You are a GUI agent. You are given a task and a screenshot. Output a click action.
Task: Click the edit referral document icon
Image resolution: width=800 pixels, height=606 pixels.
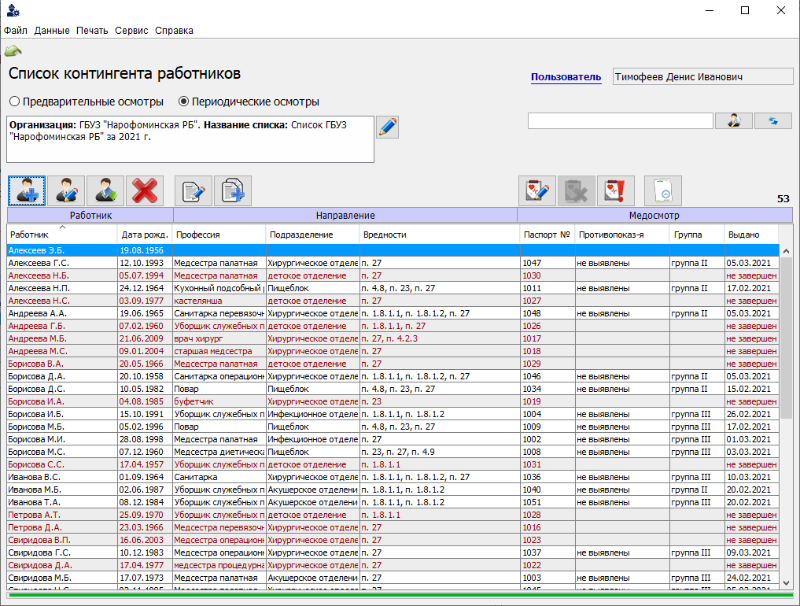point(194,190)
